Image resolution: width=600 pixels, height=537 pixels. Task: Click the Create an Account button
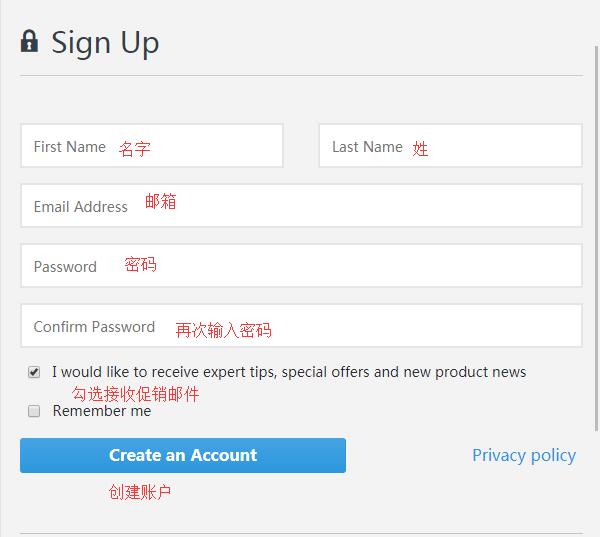click(x=183, y=455)
